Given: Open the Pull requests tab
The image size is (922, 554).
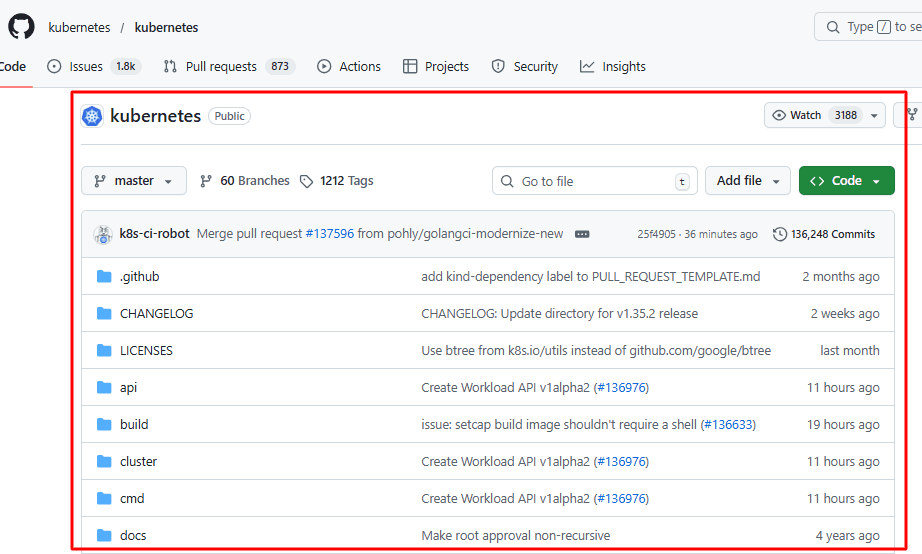Looking at the screenshot, I should pyautogui.click(x=229, y=66).
